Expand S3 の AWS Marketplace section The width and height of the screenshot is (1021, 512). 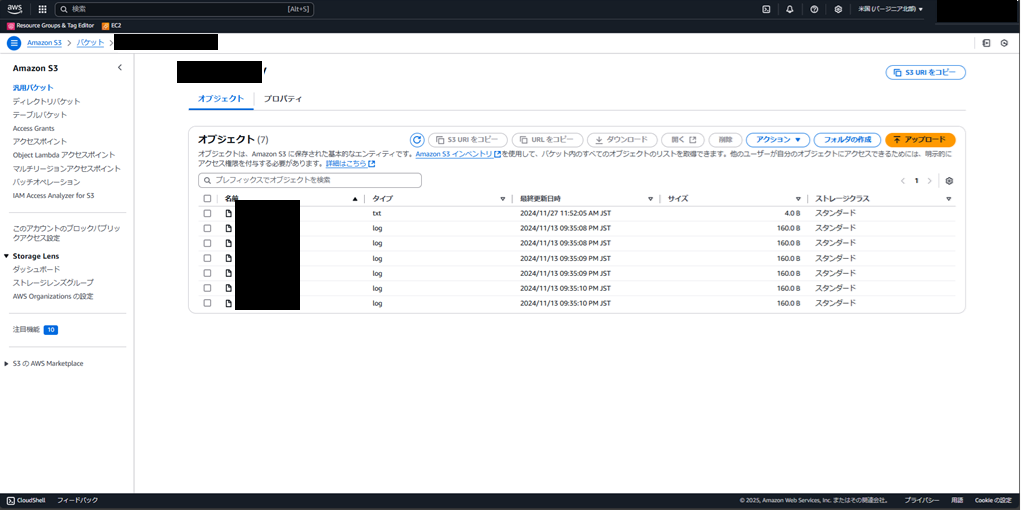(x=7, y=363)
